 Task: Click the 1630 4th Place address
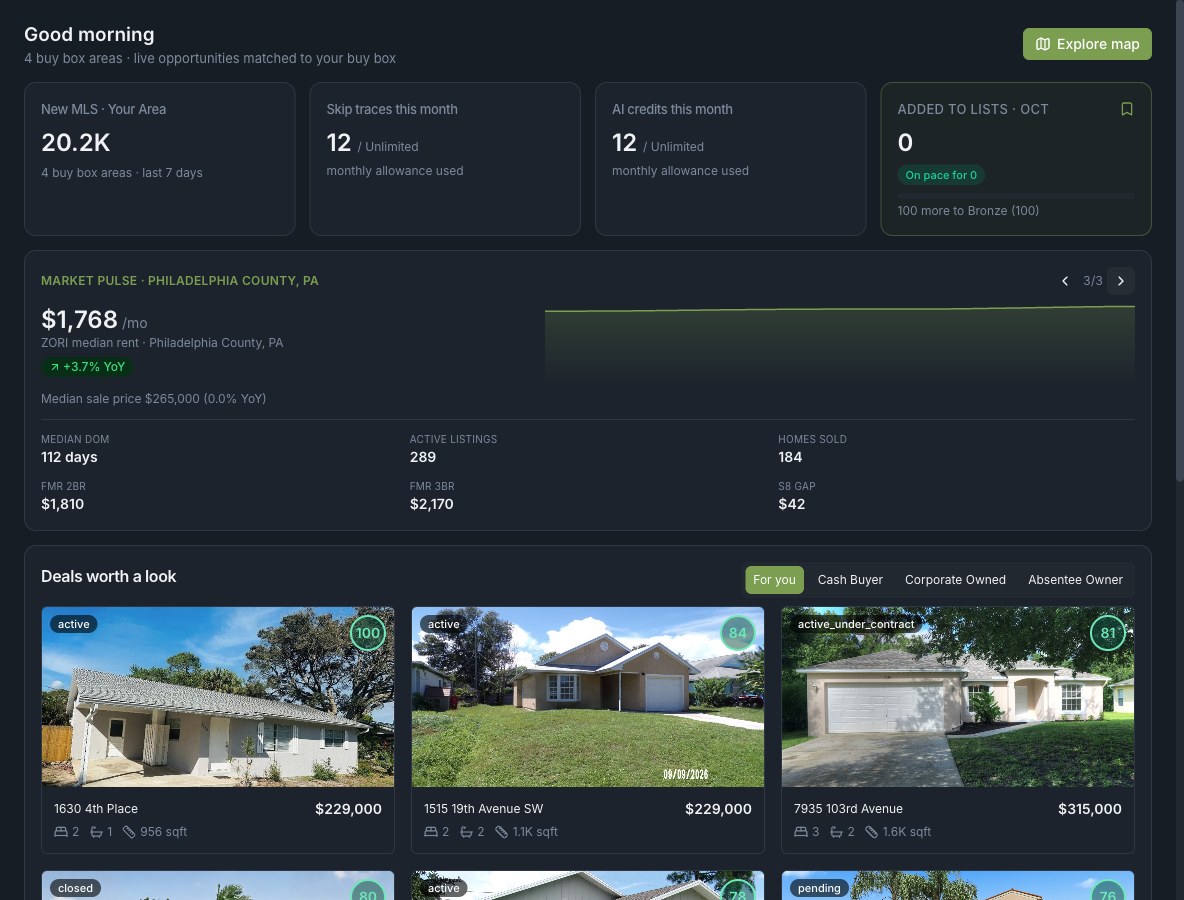96,809
